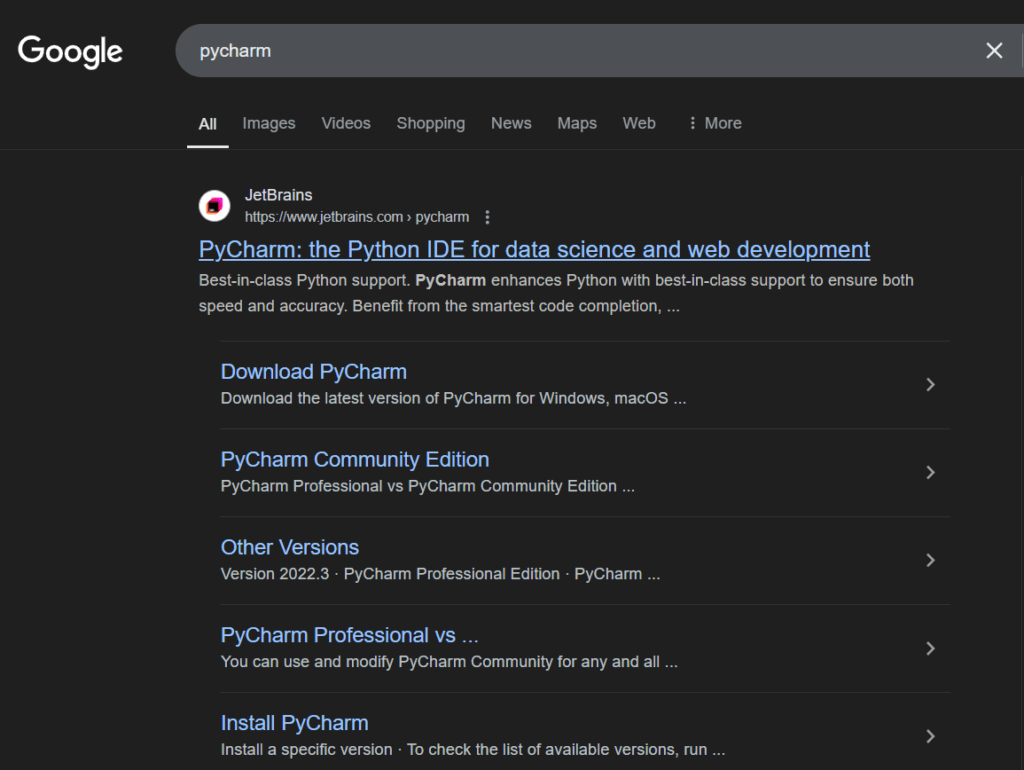This screenshot has height=770, width=1024.
Task: Click the JetBrains site name
Action: pyautogui.click(x=279, y=195)
